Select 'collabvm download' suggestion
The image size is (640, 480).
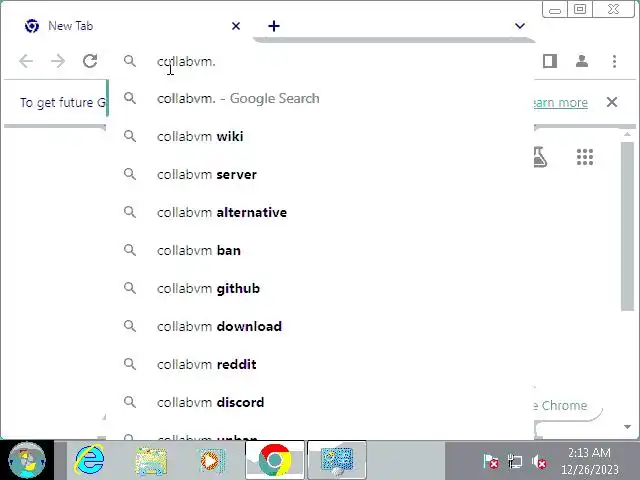pyautogui.click(x=320, y=326)
